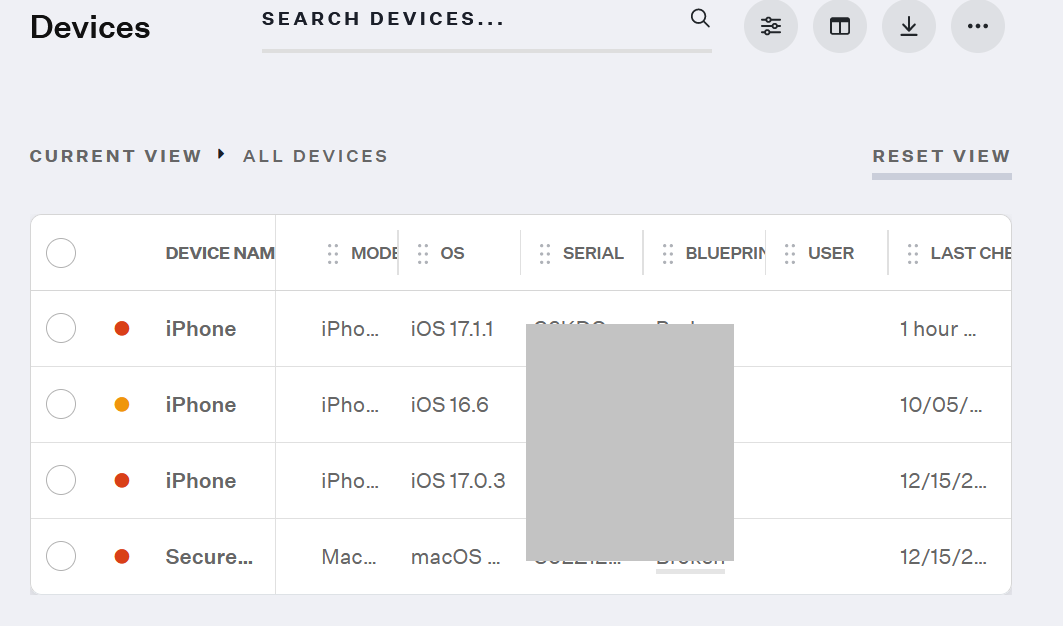Click the drag handle beside SERIAL column
The height and width of the screenshot is (626, 1063).
(545, 254)
